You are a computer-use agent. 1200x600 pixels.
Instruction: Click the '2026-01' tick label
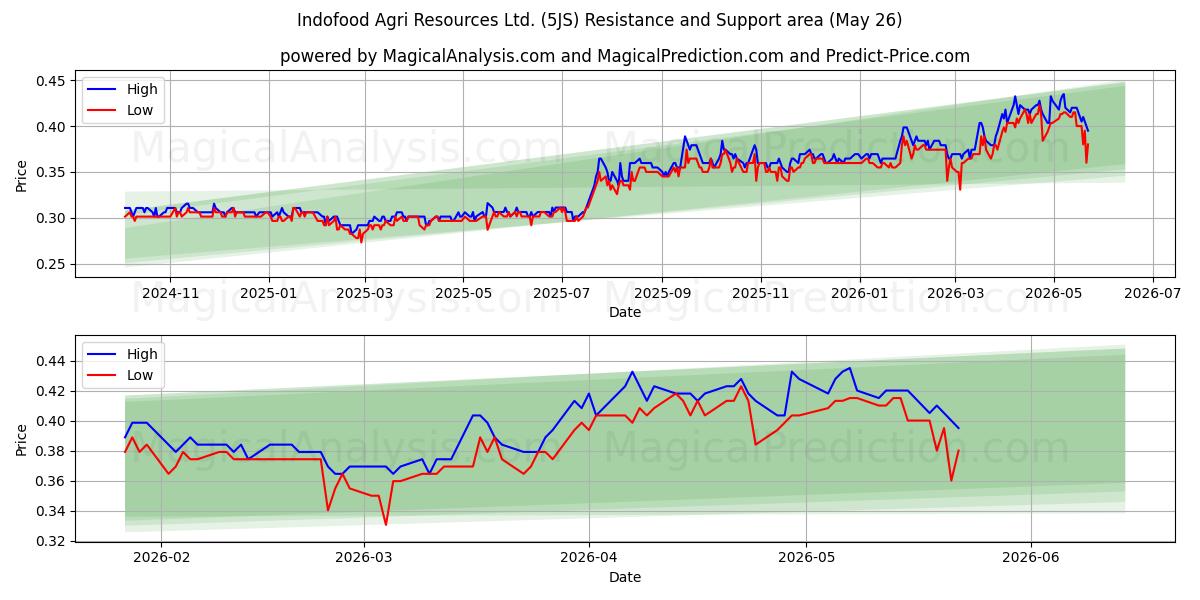[859, 293]
